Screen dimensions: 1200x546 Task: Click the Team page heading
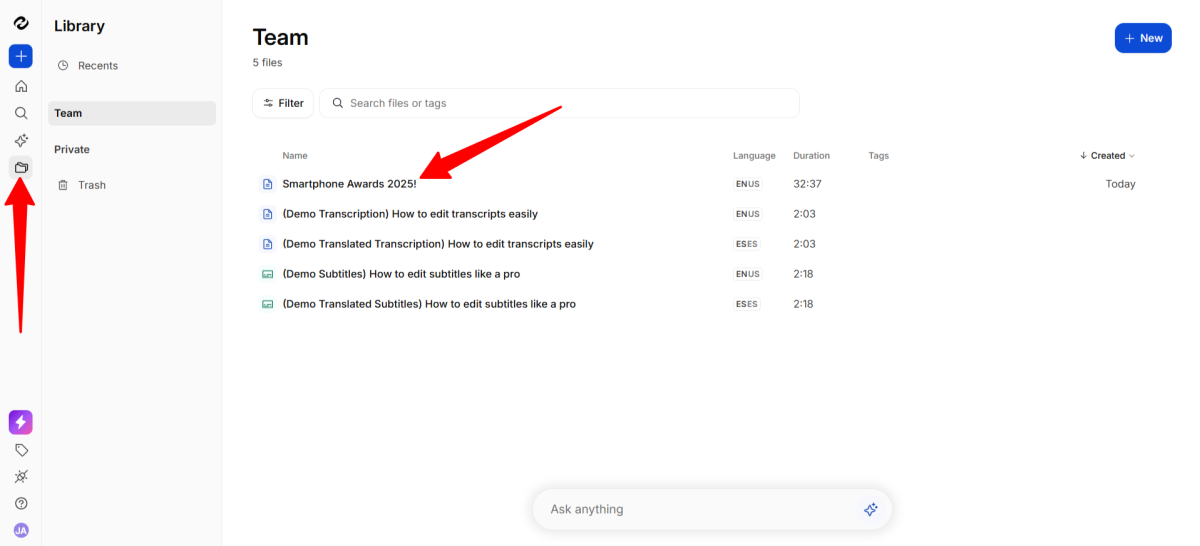click(281, 37)
